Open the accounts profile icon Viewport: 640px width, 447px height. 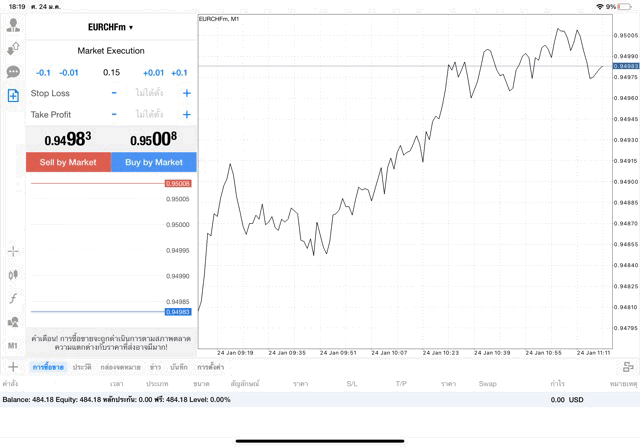tap(13, 25)
